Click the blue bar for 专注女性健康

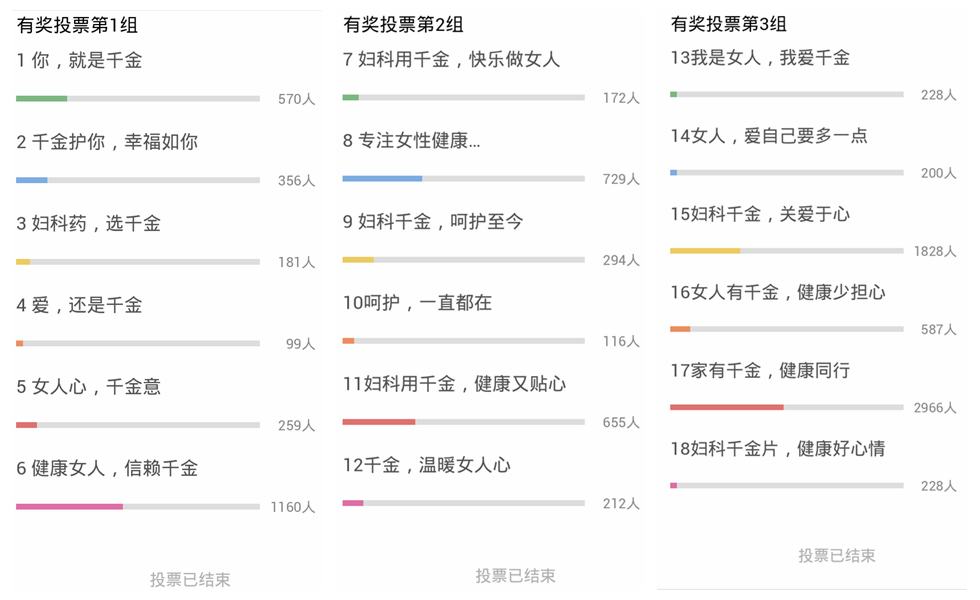pyautogui.click(x=382, y=179)
